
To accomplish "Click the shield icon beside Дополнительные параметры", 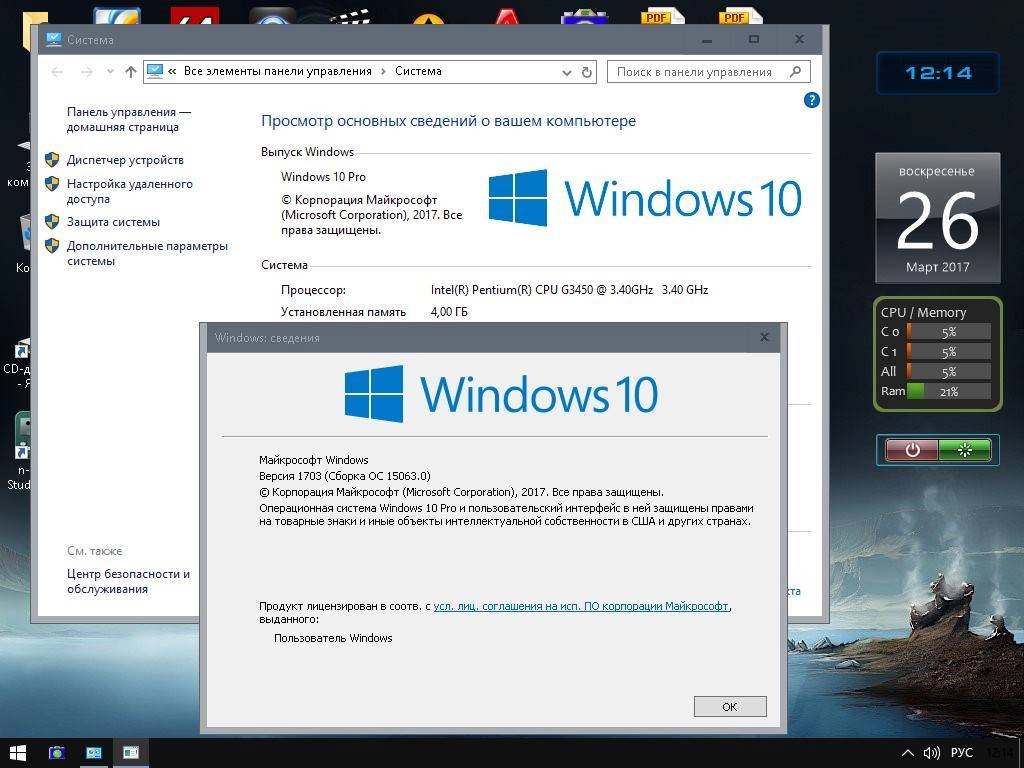I will point(52,246).
